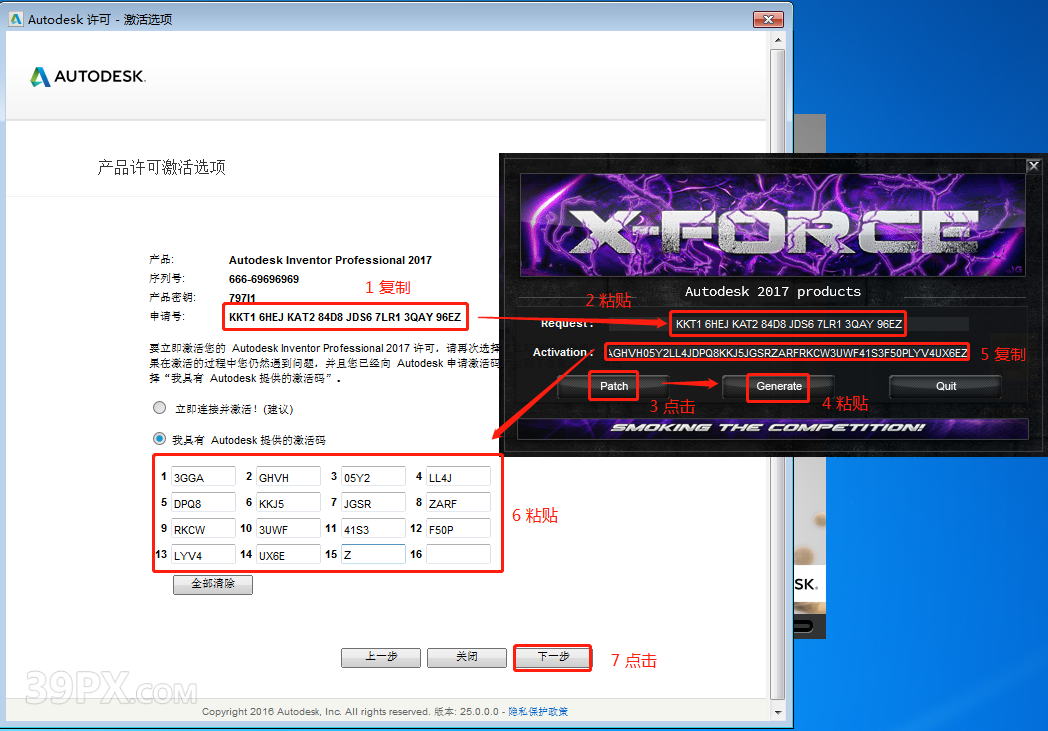Click the empty activation code field 16
The image size is (1048, 731).
pos(458,555)
